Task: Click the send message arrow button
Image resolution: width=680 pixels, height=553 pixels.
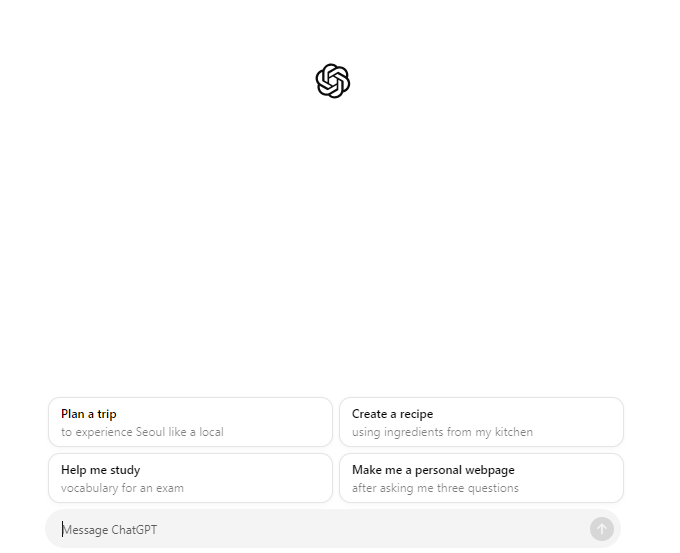Action: pyautogui.click(x=602, y=529)
